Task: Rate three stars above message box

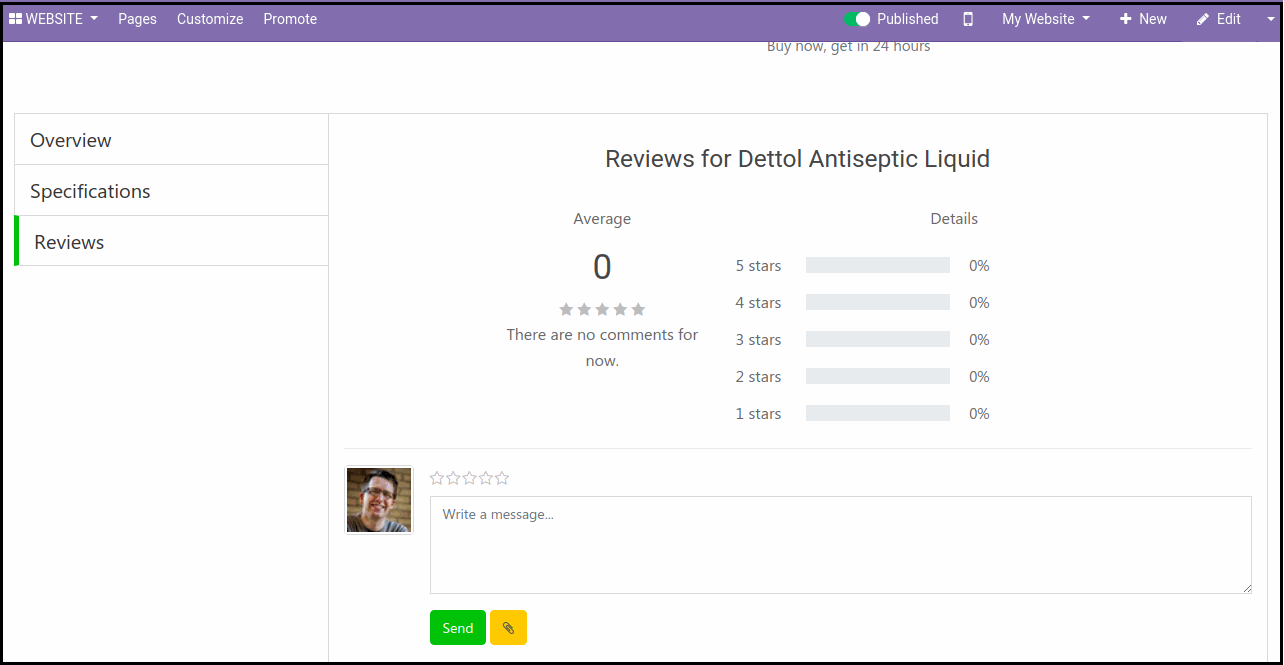Action: pyautogui.click(x=470, y=478)
